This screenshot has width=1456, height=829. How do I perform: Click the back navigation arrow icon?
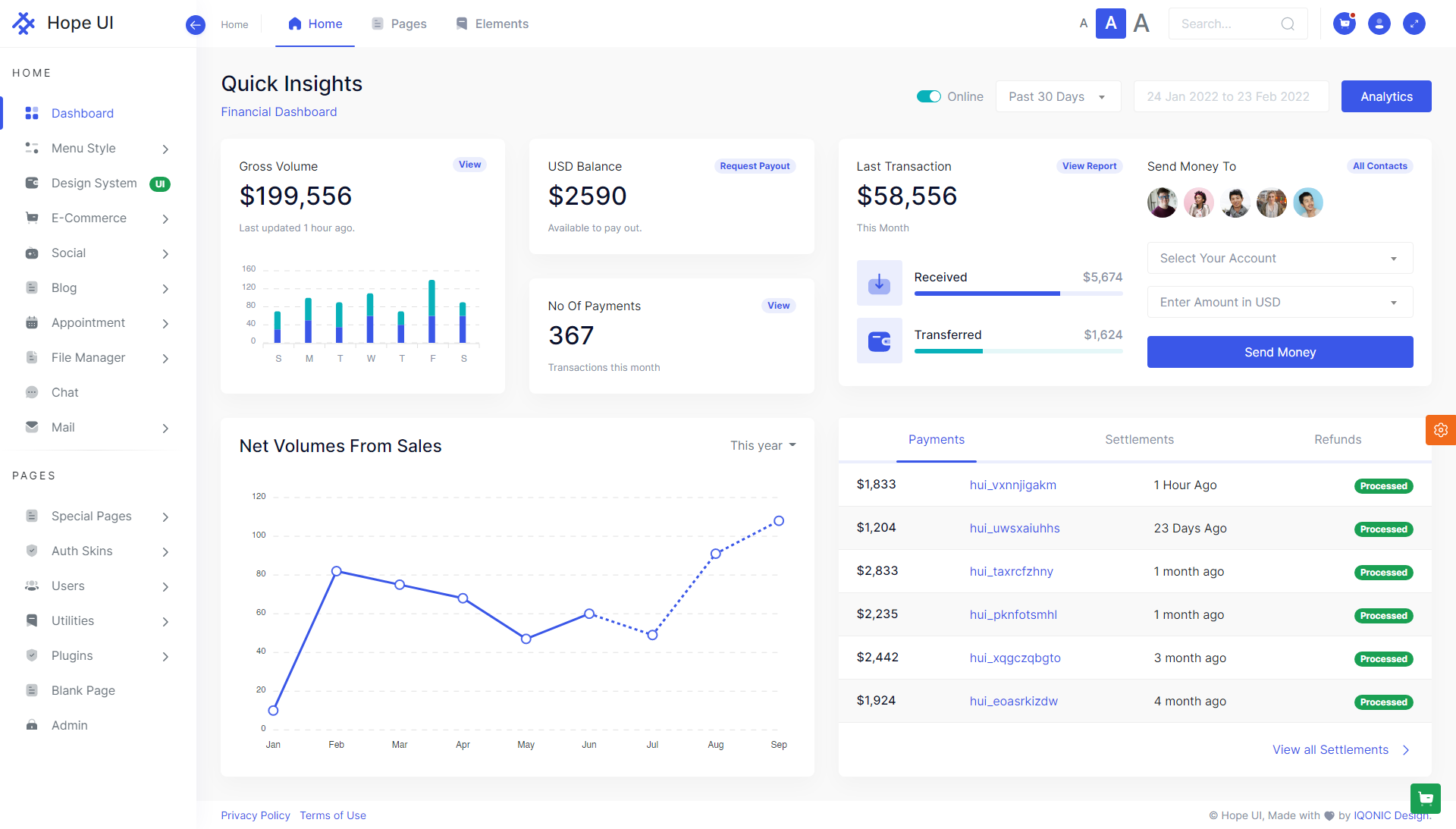195,22
